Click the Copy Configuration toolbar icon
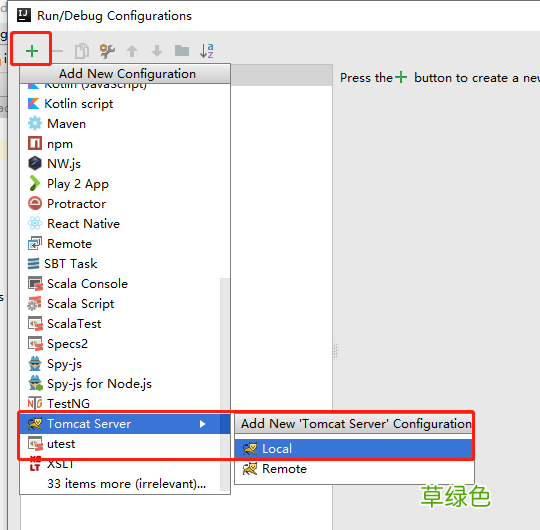This screenshot has width=540, height=530. pyautogui.click(x=82, y=51)
